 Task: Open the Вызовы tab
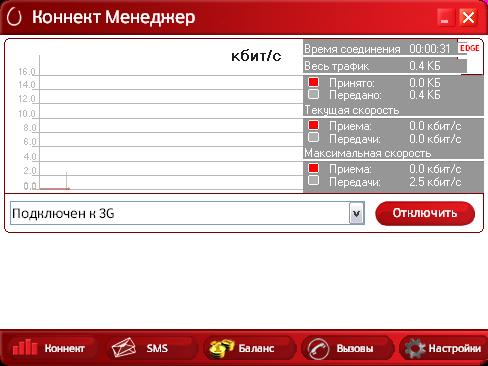[347, 348]
